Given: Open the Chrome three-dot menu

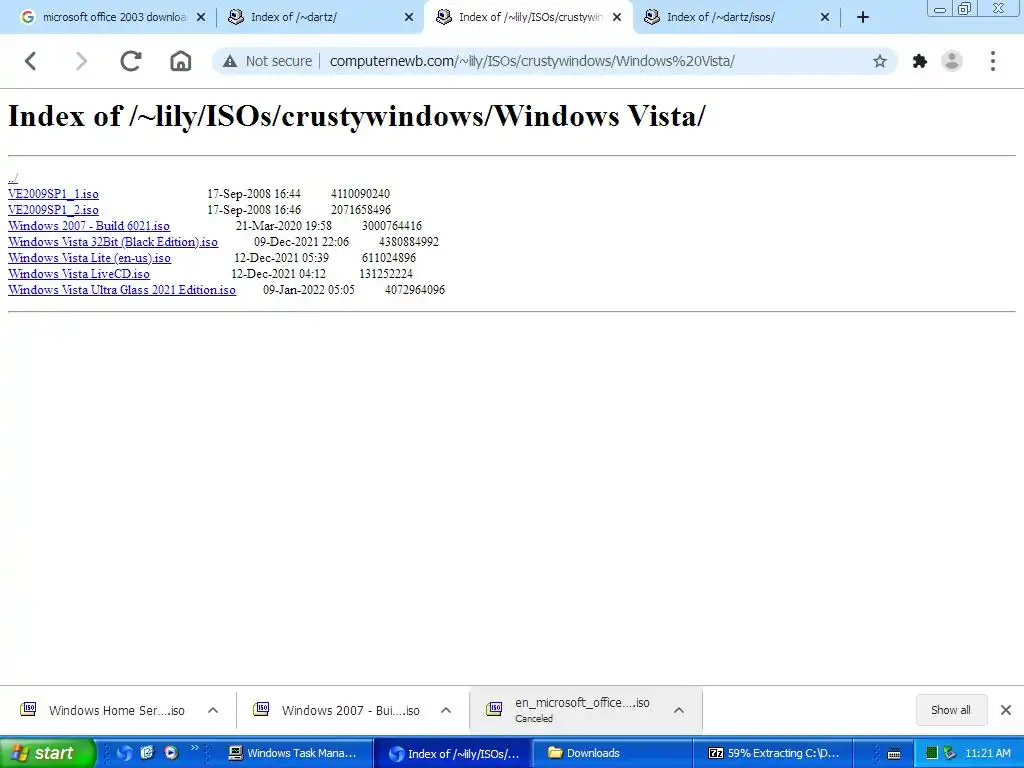Looking at the screenshot, I should coord(993,61).
